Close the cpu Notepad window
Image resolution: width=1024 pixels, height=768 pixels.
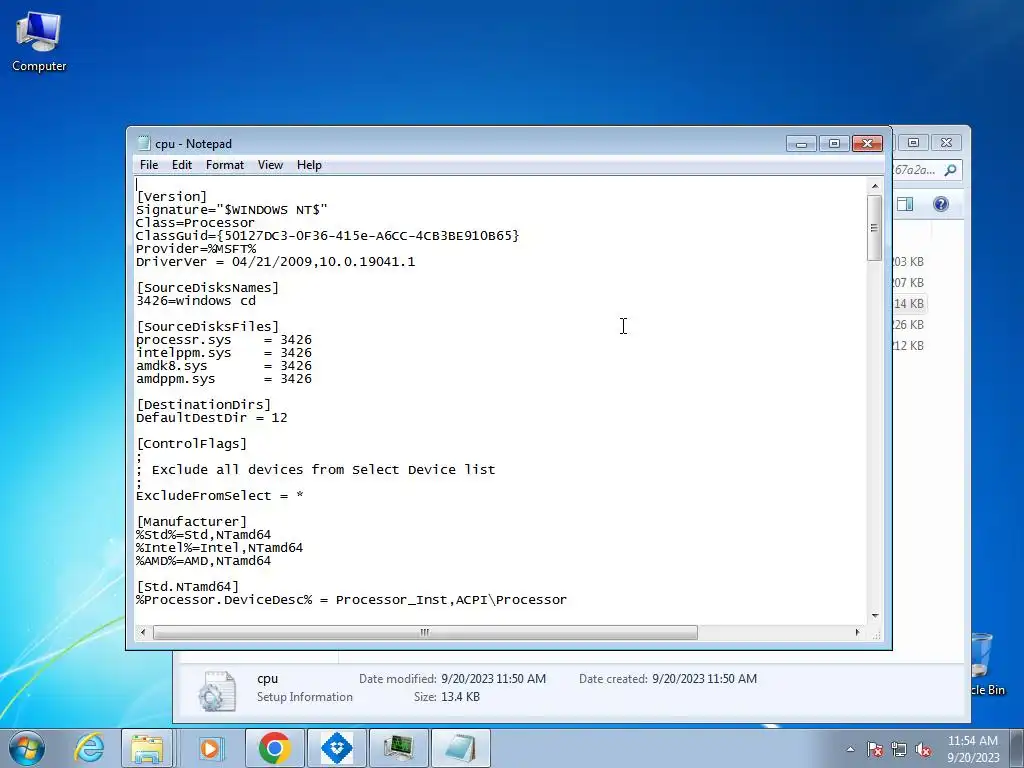pyautogui.click(x=867, y=144)
